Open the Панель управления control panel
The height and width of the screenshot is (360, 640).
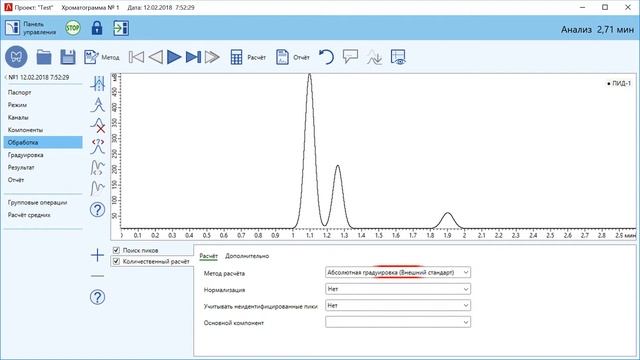coord(31,28)
